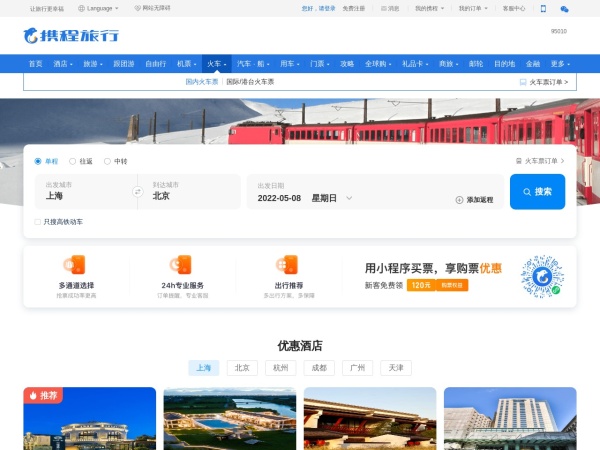Expand the departure date picker arrow
The width and height of the screenshot is (600, 450).
tap(349, 198)
